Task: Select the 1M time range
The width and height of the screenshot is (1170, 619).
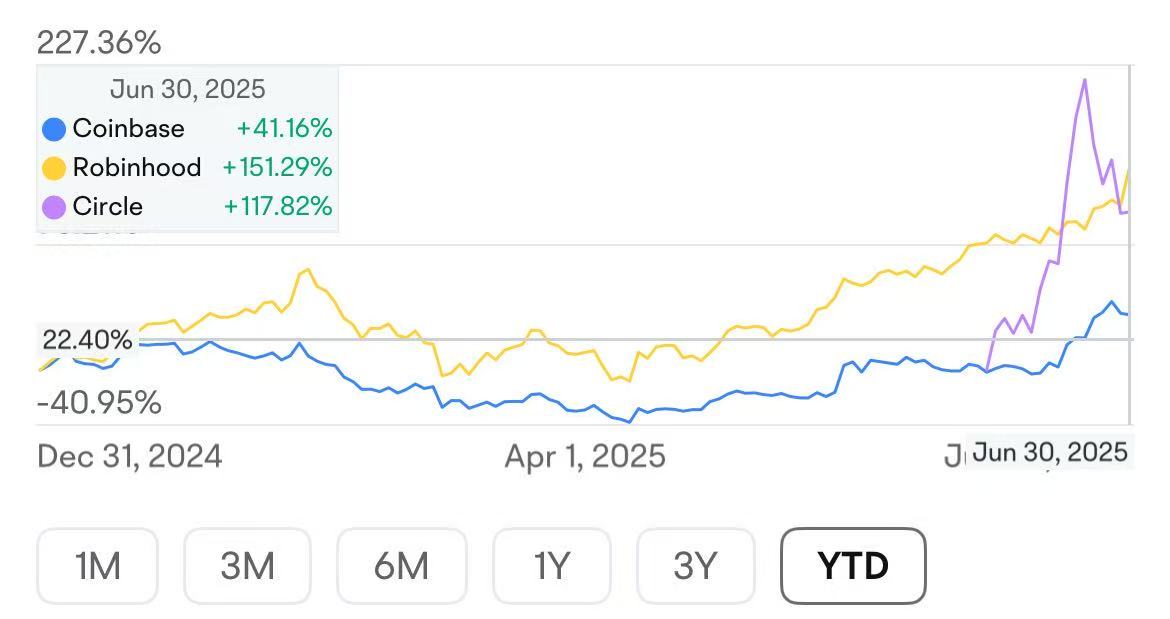Action: (x=97, y=566)
